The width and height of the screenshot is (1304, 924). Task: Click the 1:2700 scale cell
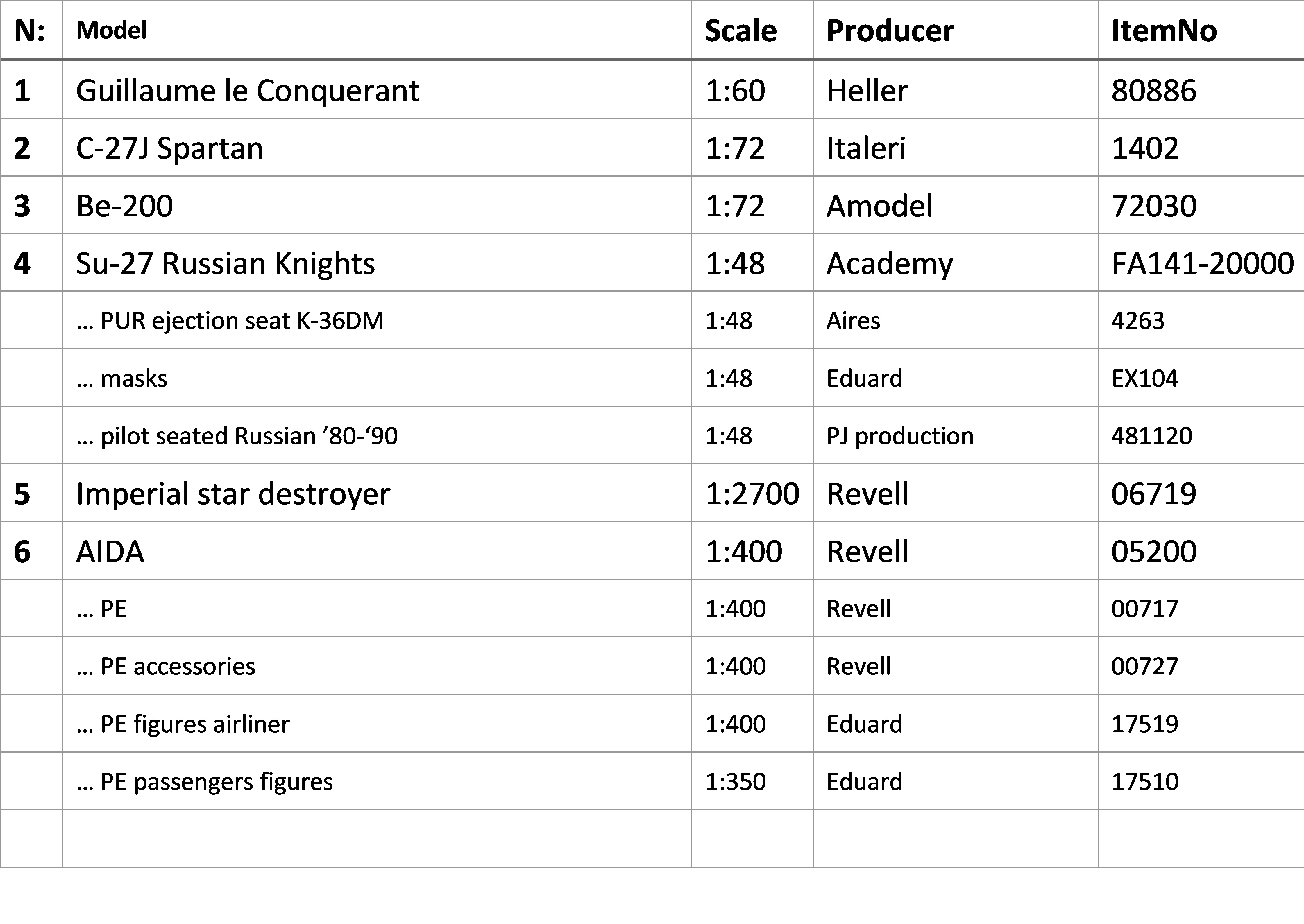tap(752, 493)
